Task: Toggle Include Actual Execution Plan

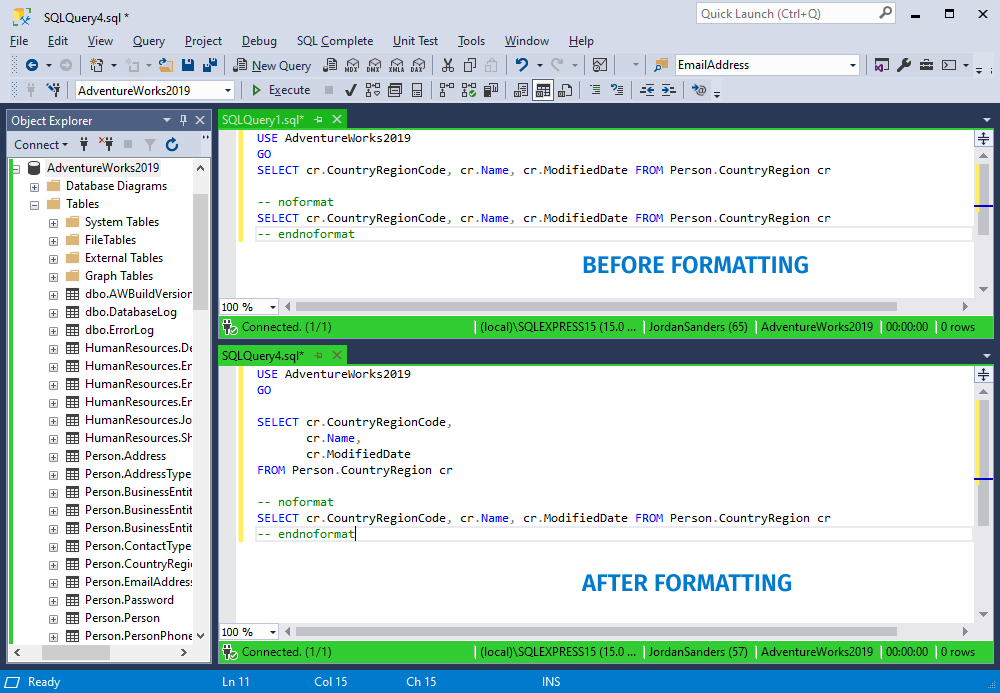Action: tap(446, 90)
